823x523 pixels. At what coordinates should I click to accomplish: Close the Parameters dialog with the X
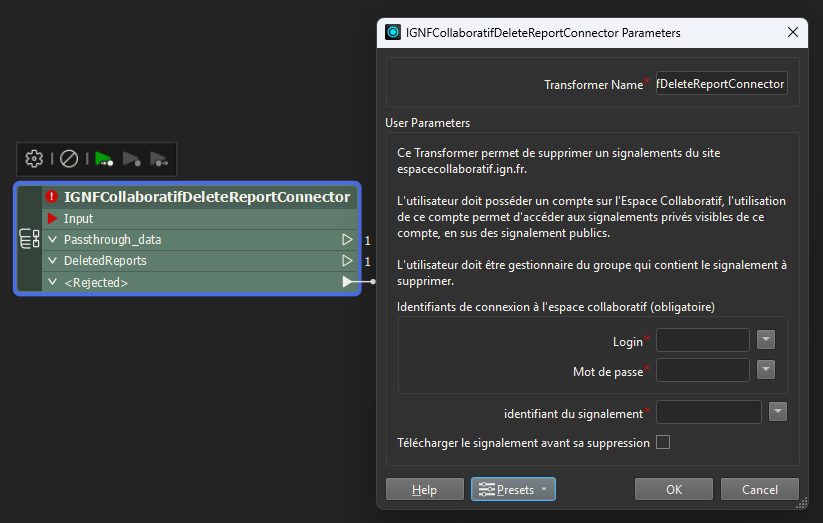793,33
